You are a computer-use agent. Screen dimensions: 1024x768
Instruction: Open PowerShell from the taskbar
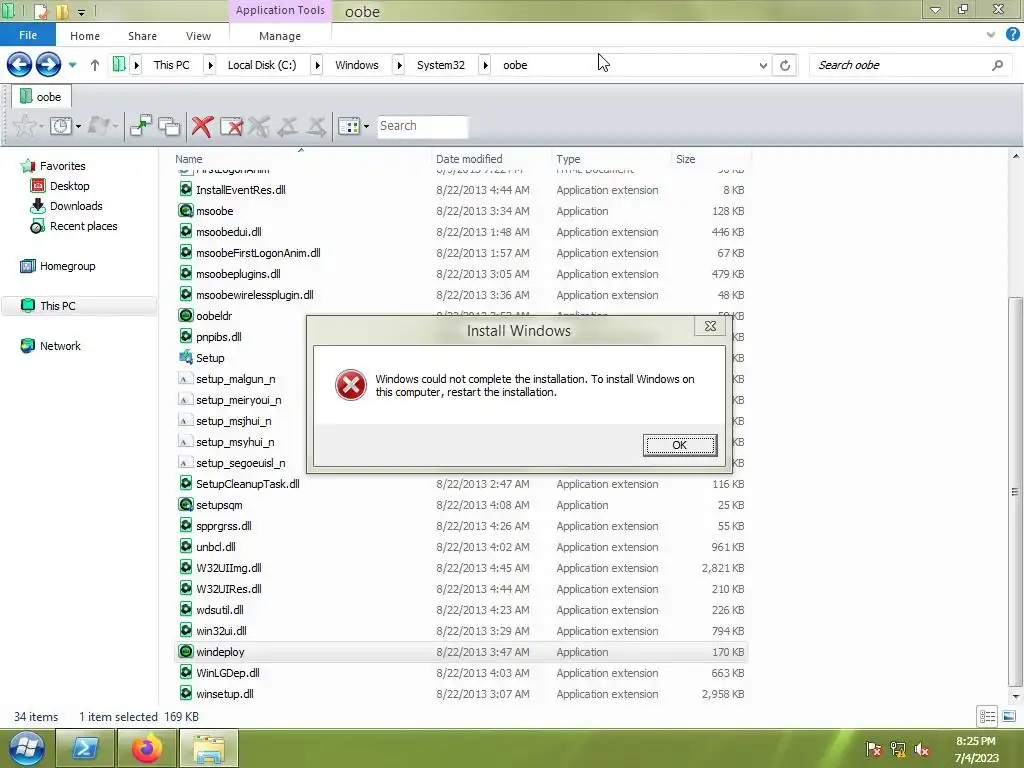tap(85, 748)
